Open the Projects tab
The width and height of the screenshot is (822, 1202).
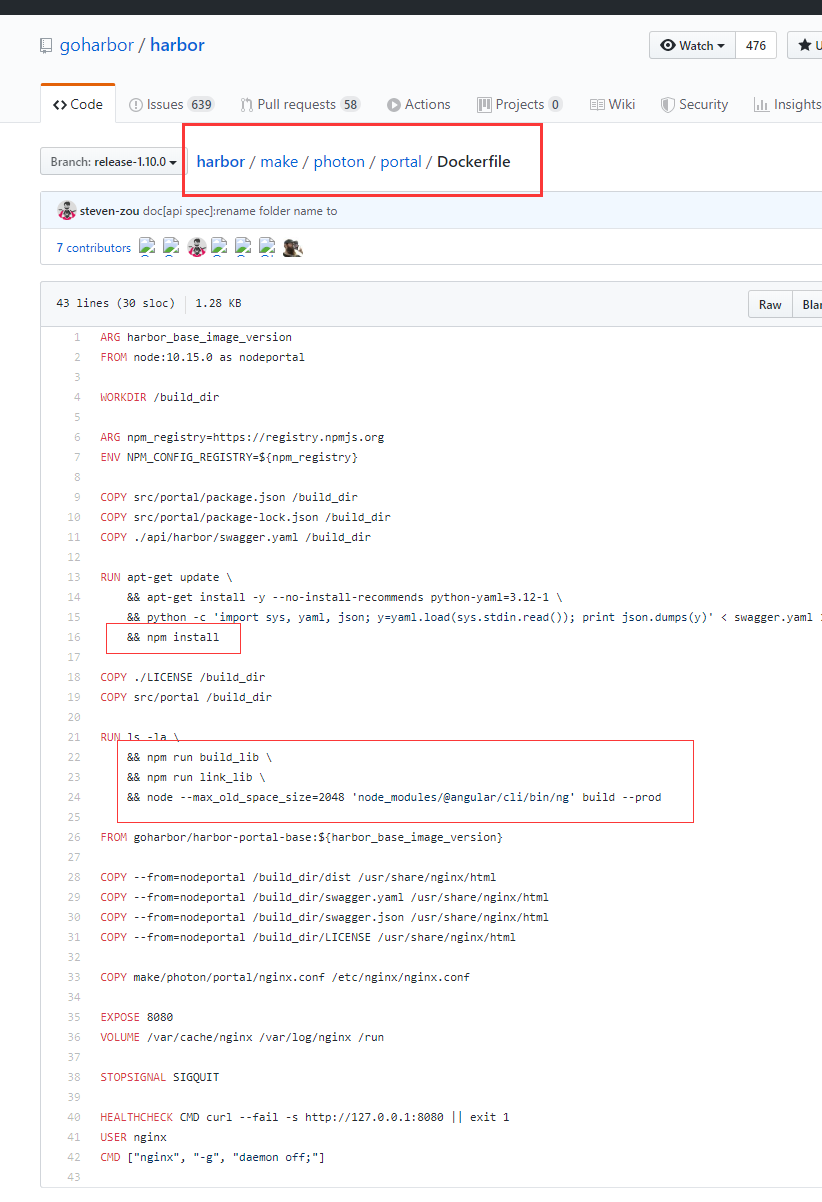(x=520, y=104)
